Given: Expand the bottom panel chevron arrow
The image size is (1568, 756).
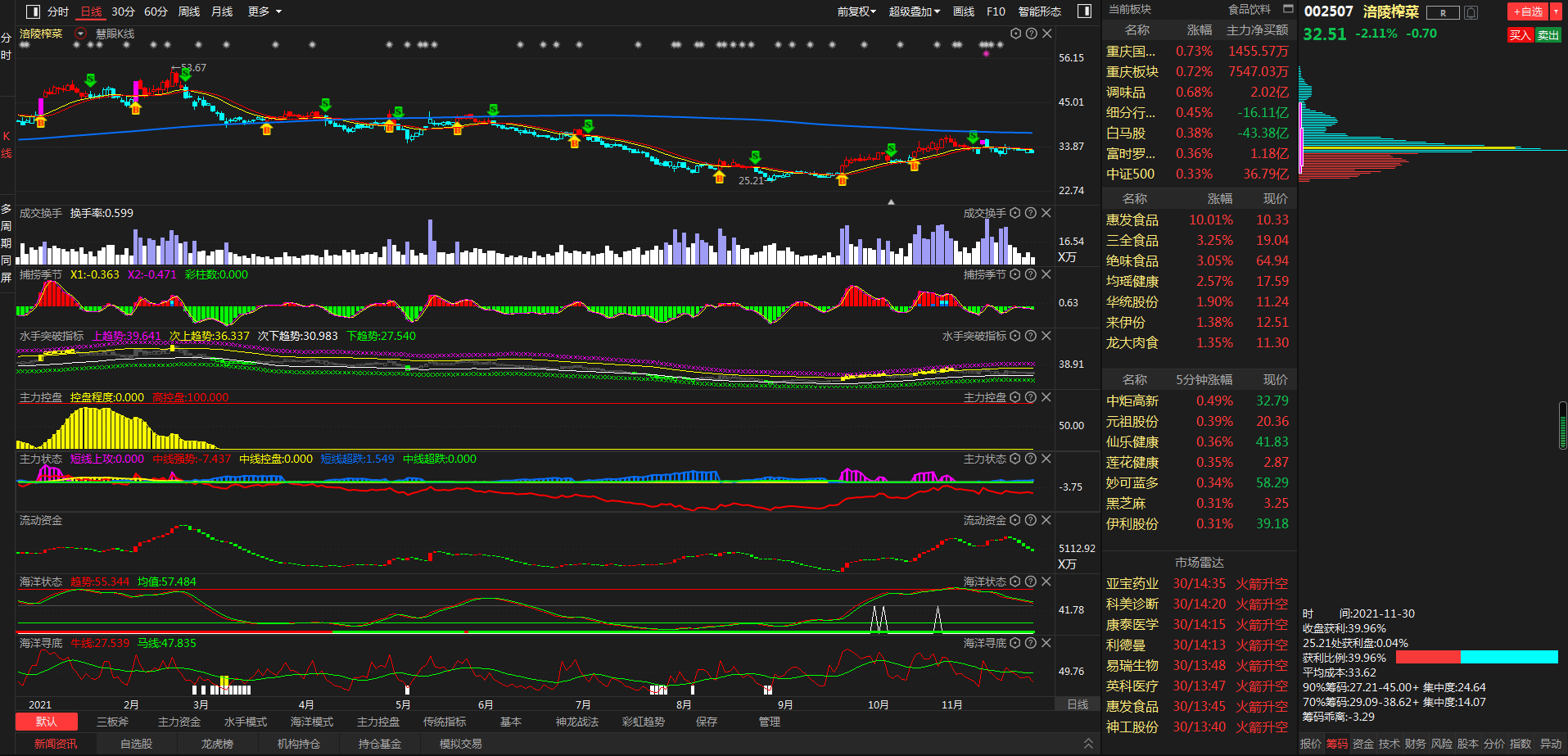Looking at the screenshot, I should [1088, 744].
